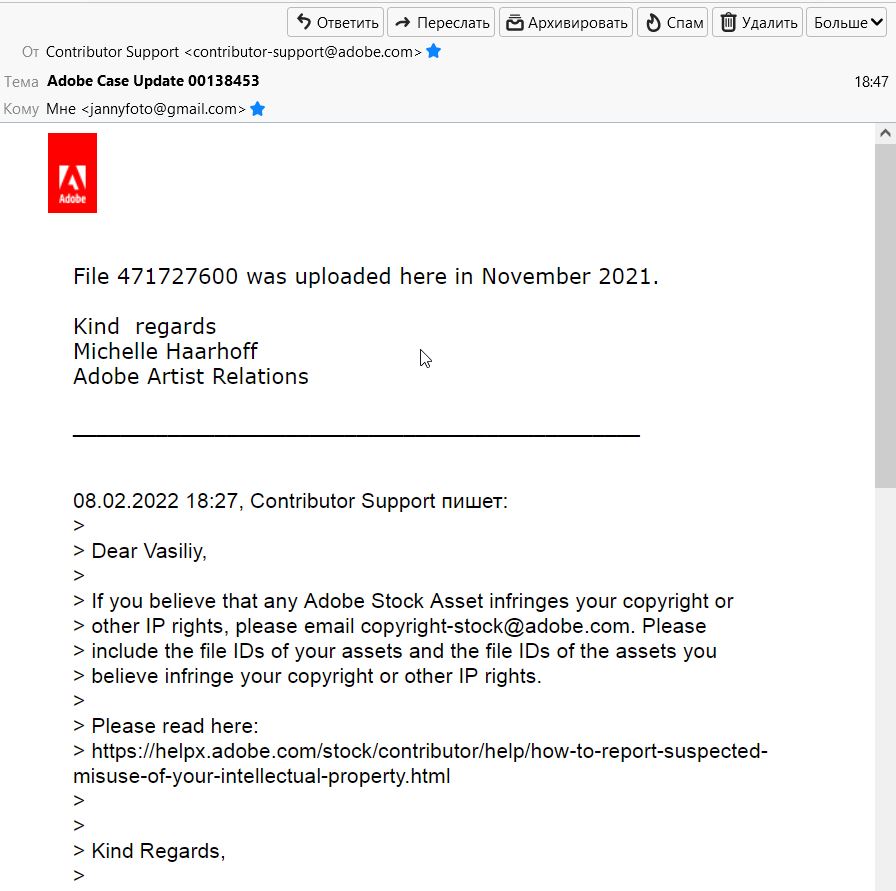Click the subject line Adobe Case Update 00138453
Viewport: 896px width, 891px height.
click(x=153, y=80)
